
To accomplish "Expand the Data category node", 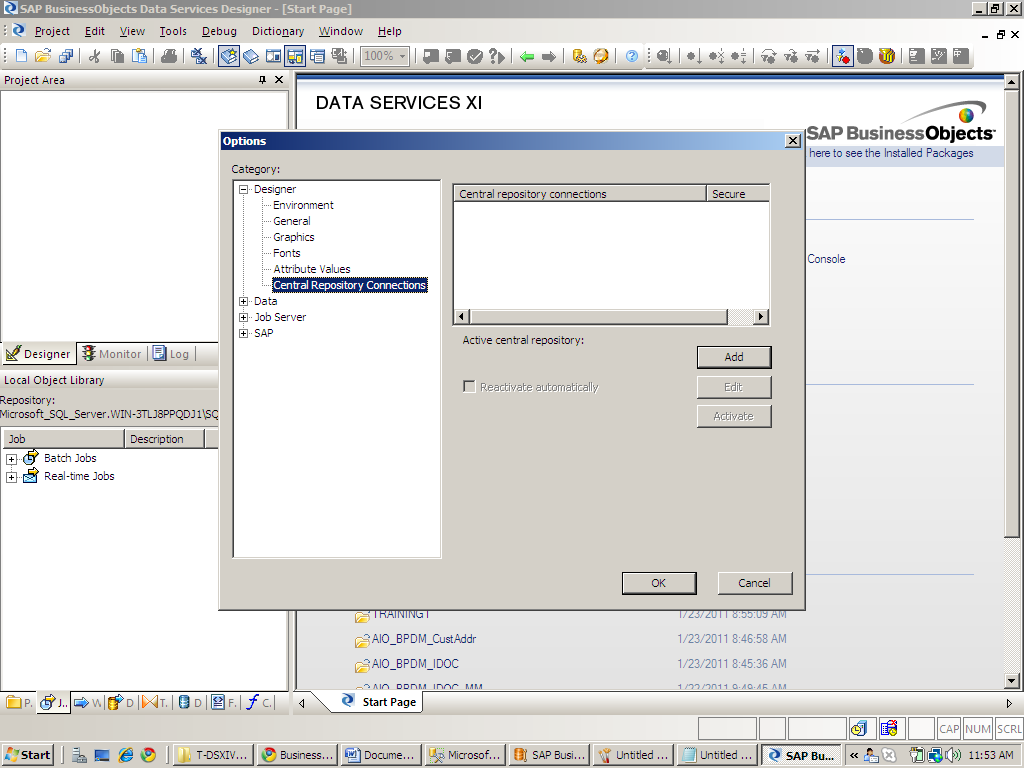I will pos(244,301).
